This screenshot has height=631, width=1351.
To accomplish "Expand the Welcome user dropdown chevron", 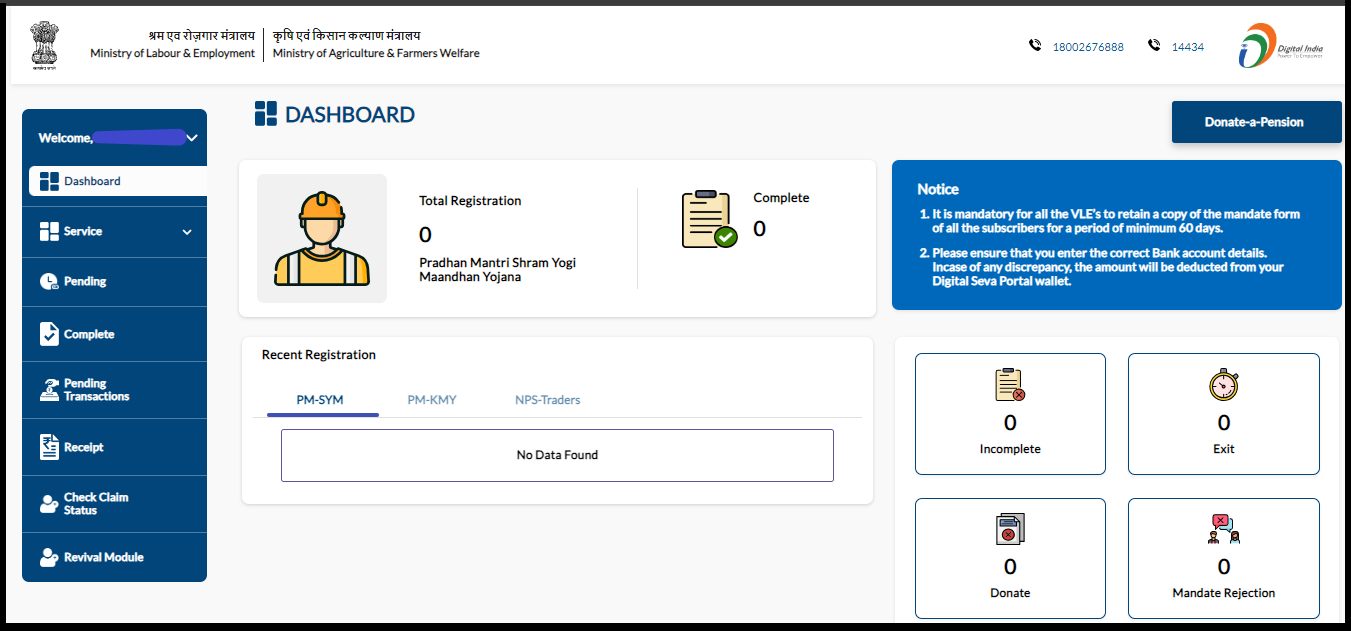I will click(x=193, y=138).
